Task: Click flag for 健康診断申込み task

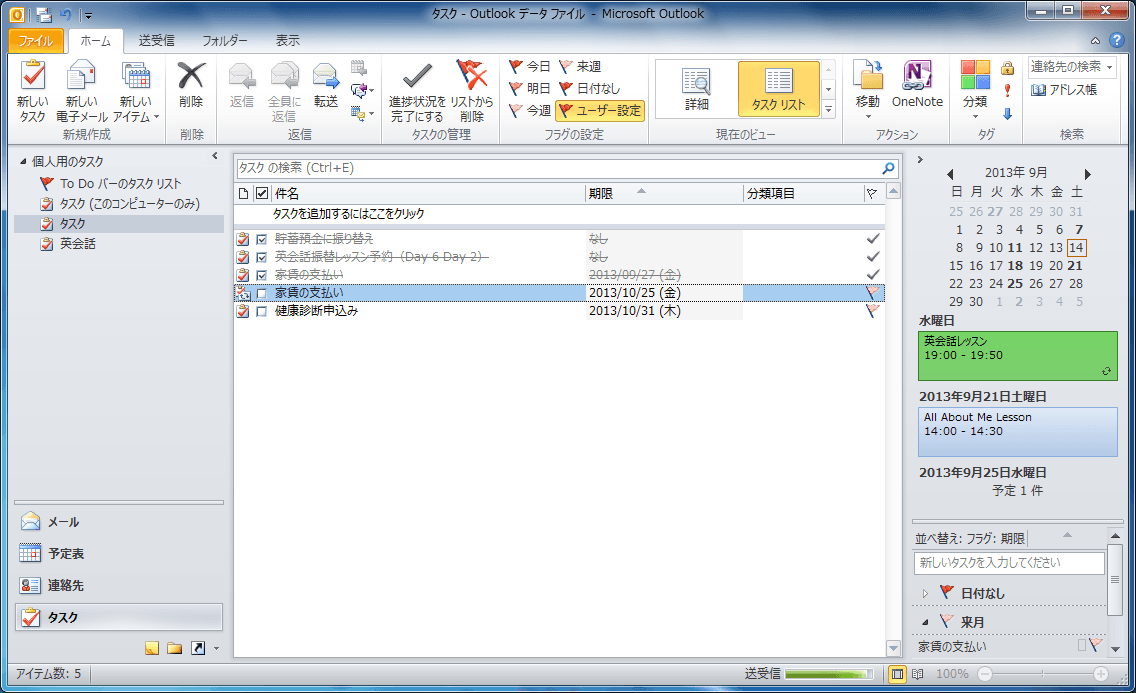Action: (873, 311)
